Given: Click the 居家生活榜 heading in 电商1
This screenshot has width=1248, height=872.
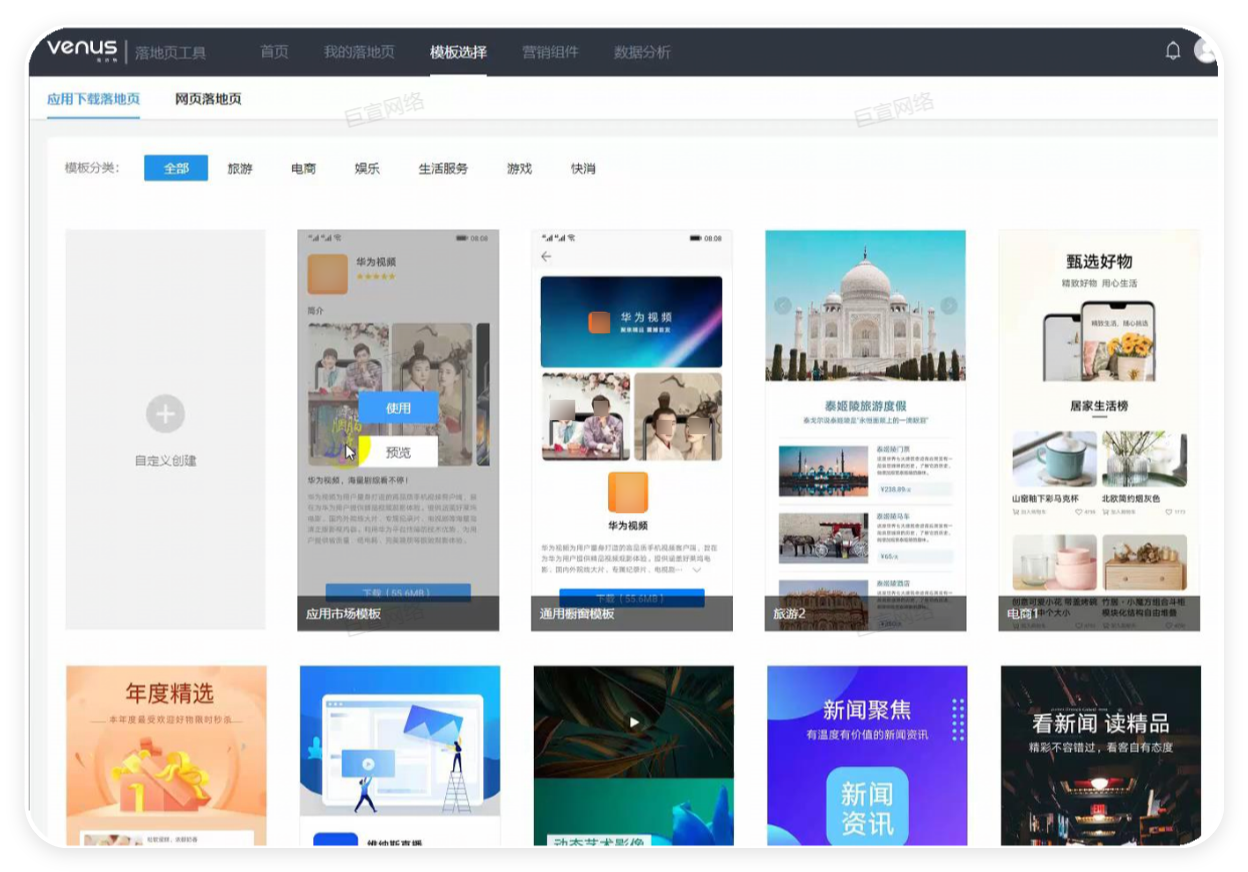Looking at the screenshot, I should 1099,406.
